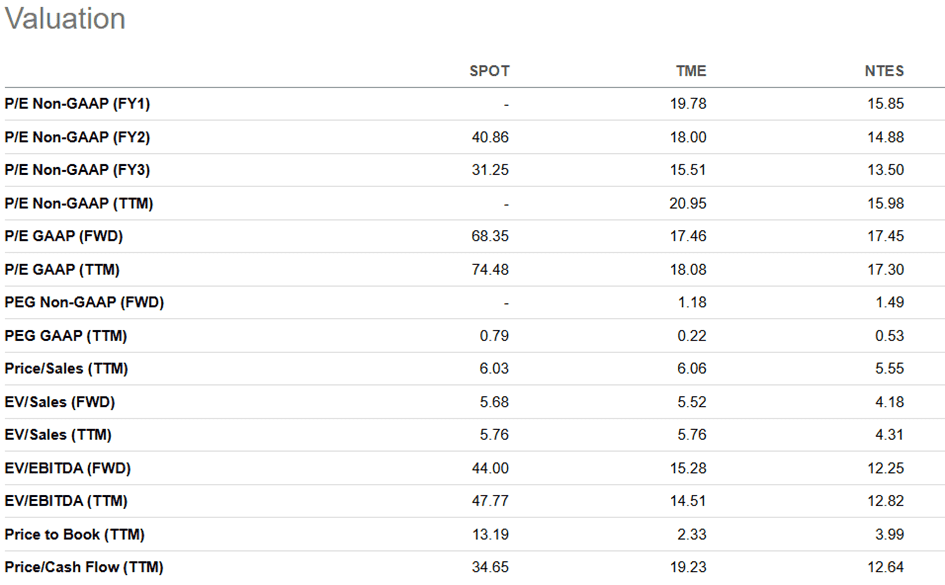Click TME's 19.78 P/E FY1 value

tap(688, 104)
